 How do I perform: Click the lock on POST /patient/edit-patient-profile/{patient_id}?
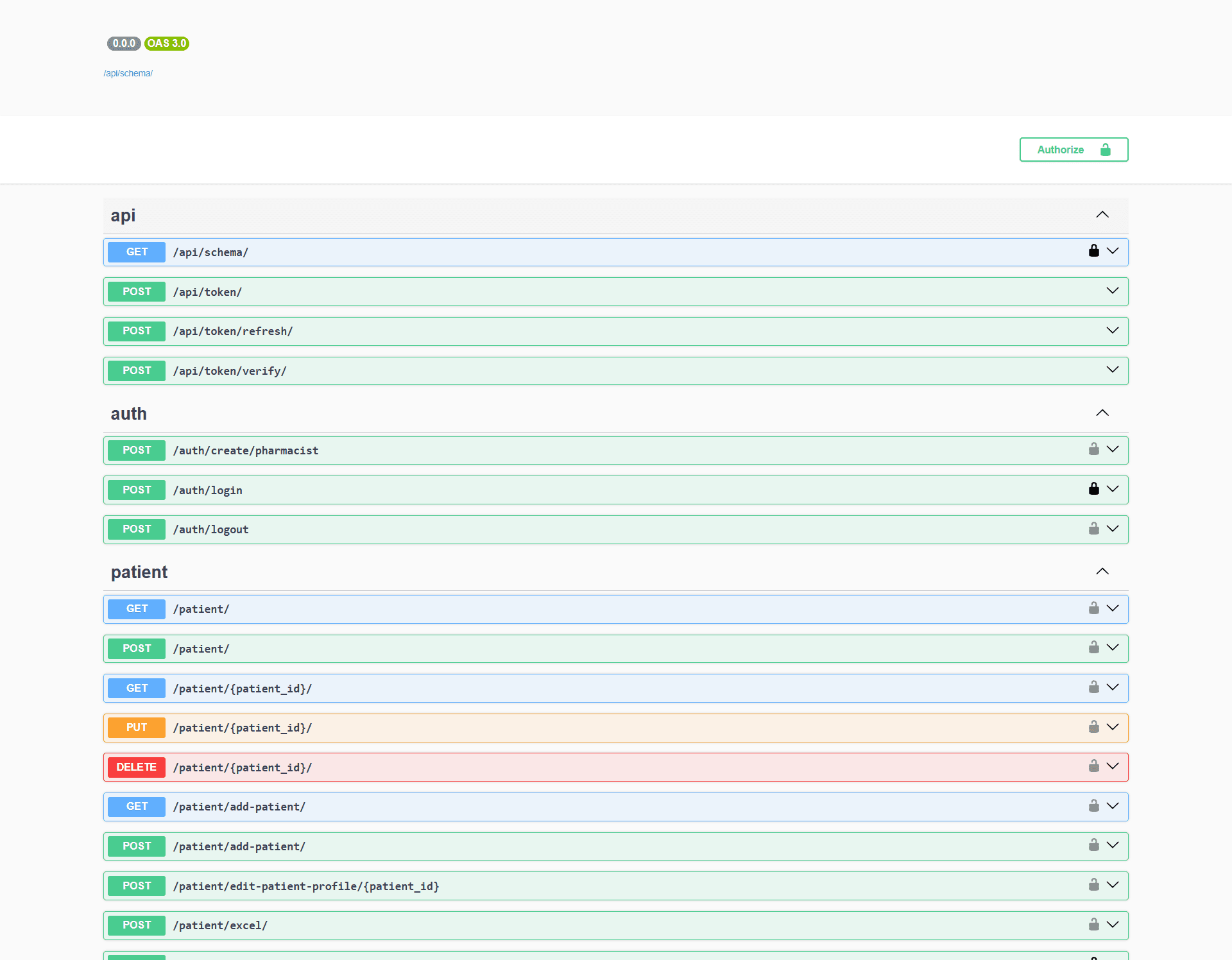pyautogui.click(x=1093, y=884)
